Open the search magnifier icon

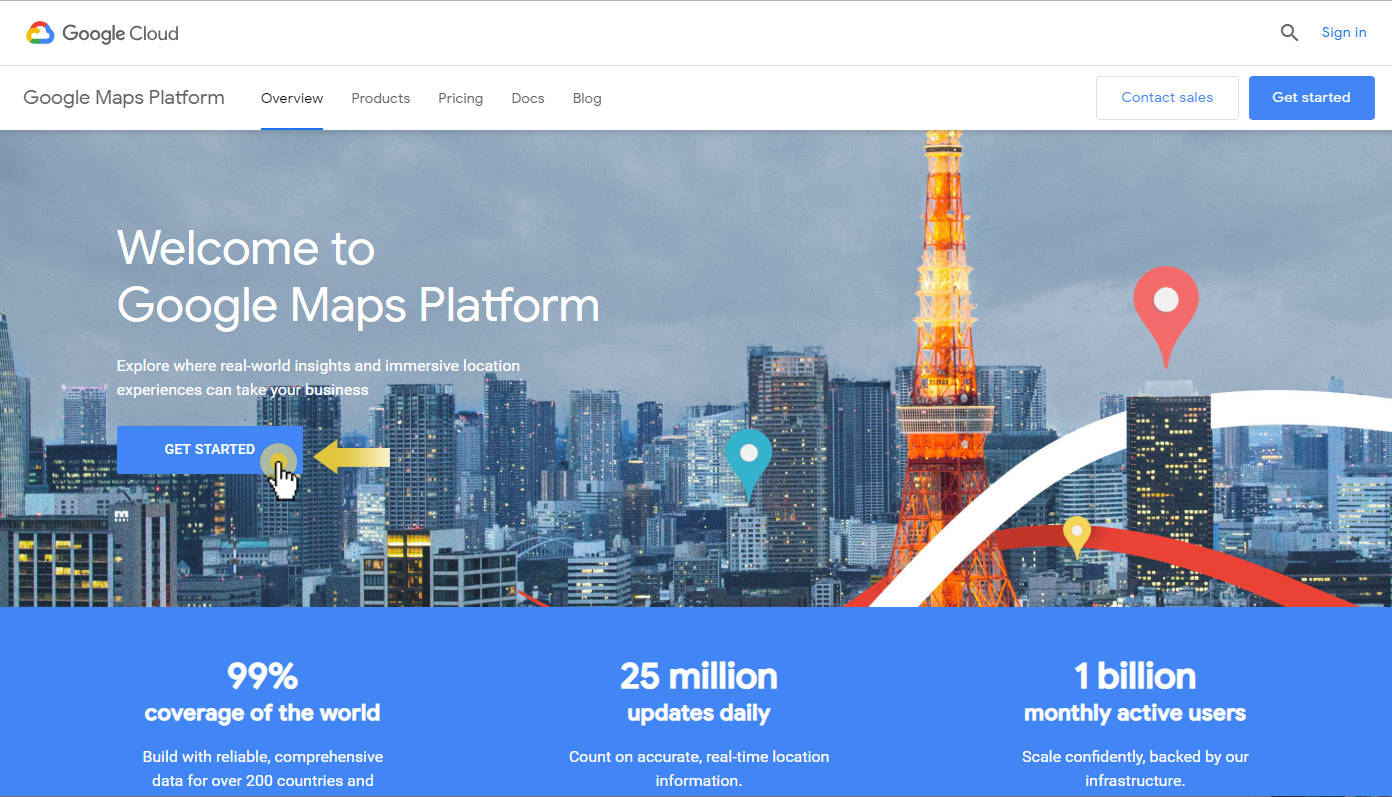click(1289, 32)
